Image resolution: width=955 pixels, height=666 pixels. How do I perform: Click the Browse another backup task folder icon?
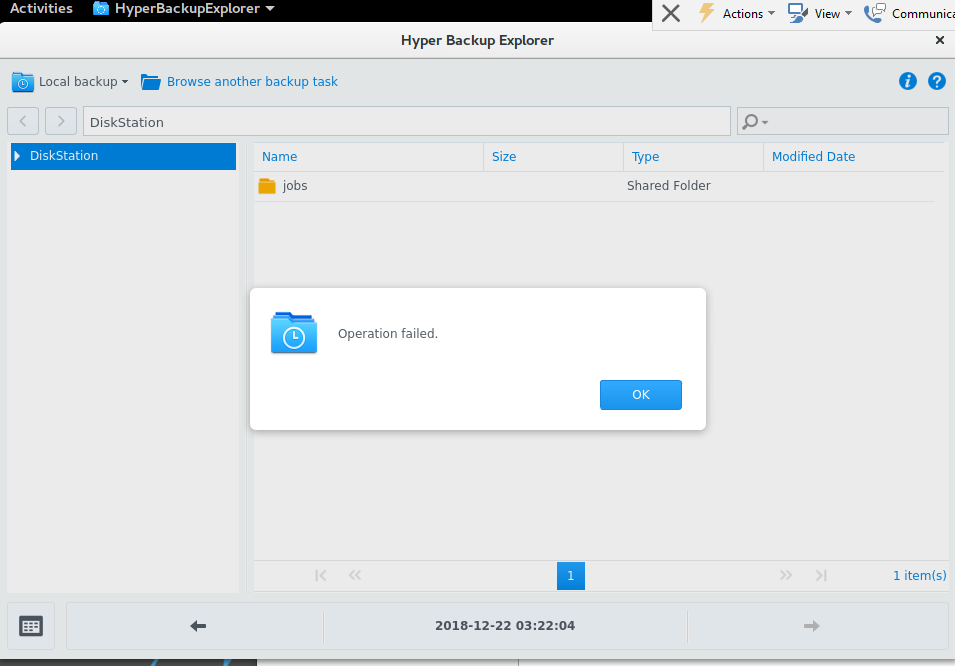pos(150,82)
